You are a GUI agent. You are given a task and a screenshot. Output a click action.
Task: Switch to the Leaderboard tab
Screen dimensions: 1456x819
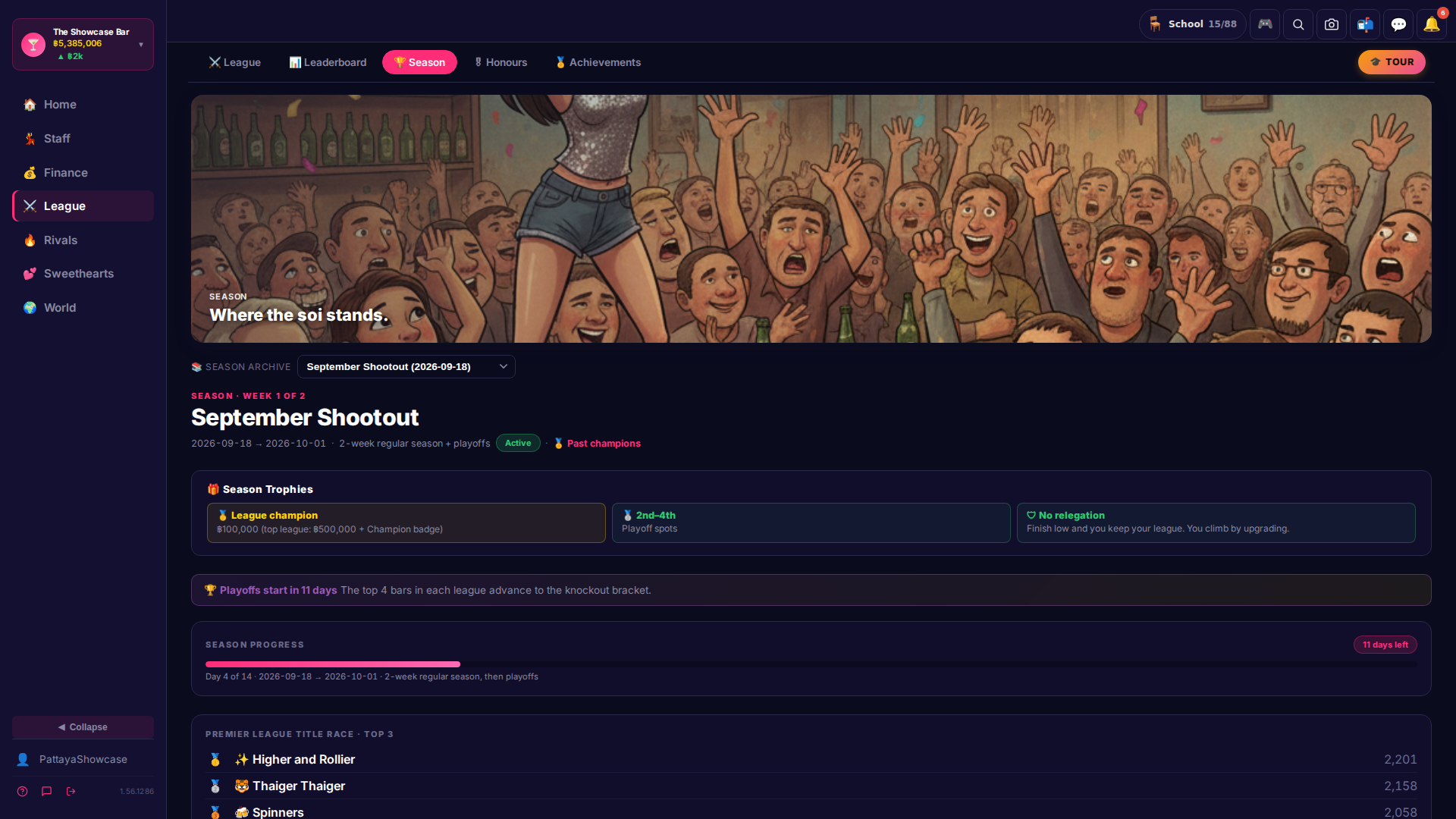328,62
